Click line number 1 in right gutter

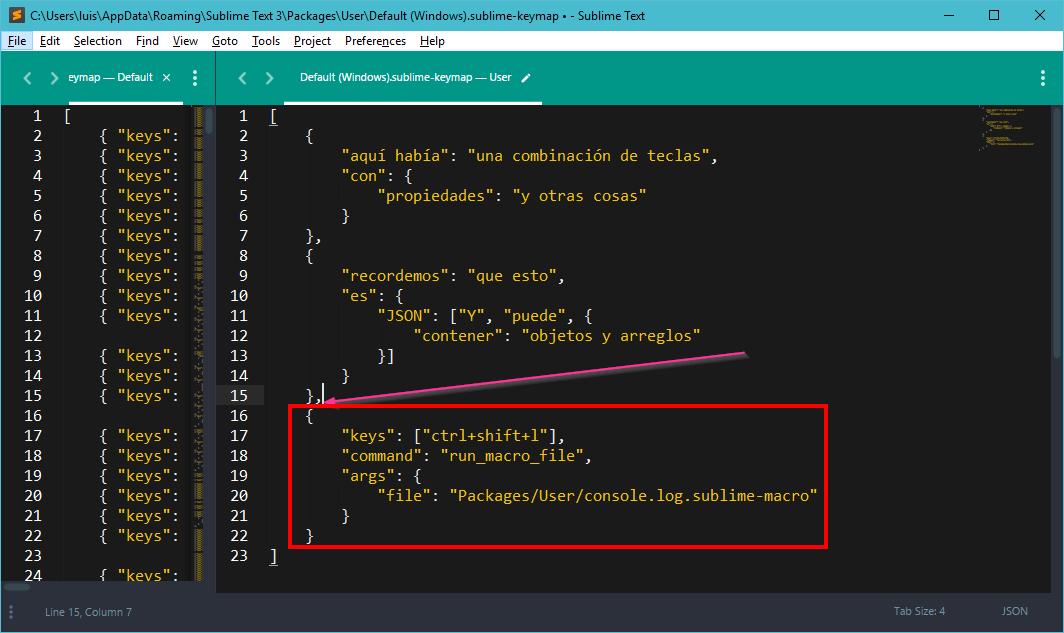(x=243, y=116)
